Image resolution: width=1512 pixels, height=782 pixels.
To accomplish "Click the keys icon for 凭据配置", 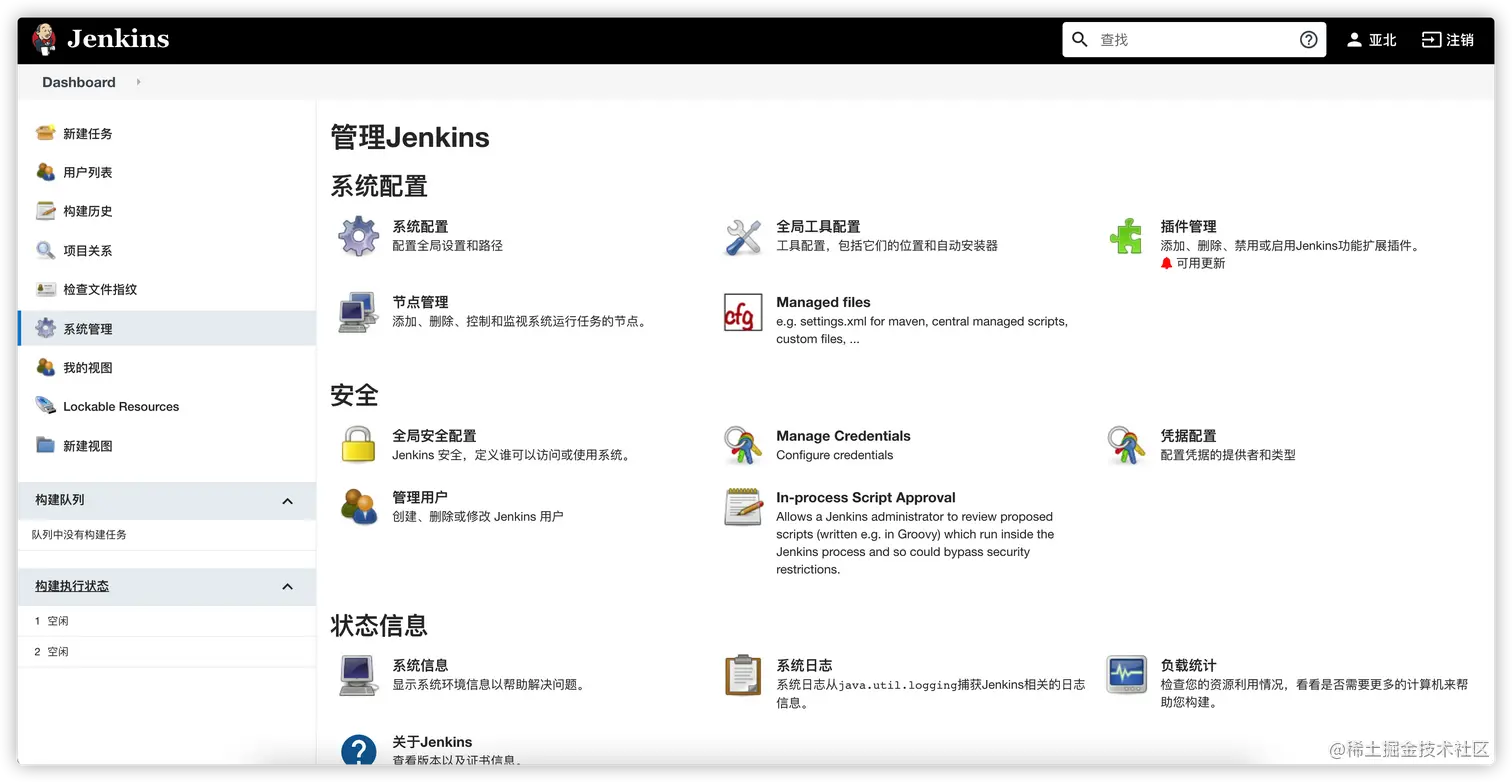I will pos(1126,445).
